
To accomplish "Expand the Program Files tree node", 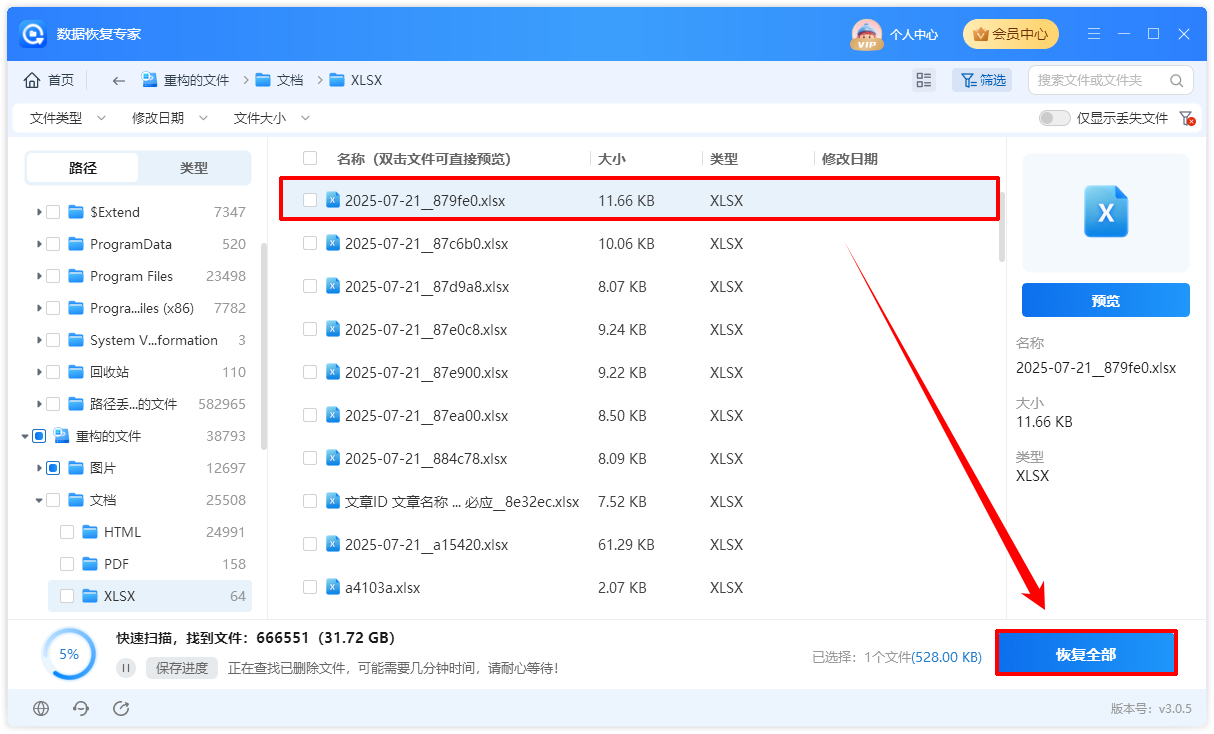I will pyautogui.click(x=39, y=276).
